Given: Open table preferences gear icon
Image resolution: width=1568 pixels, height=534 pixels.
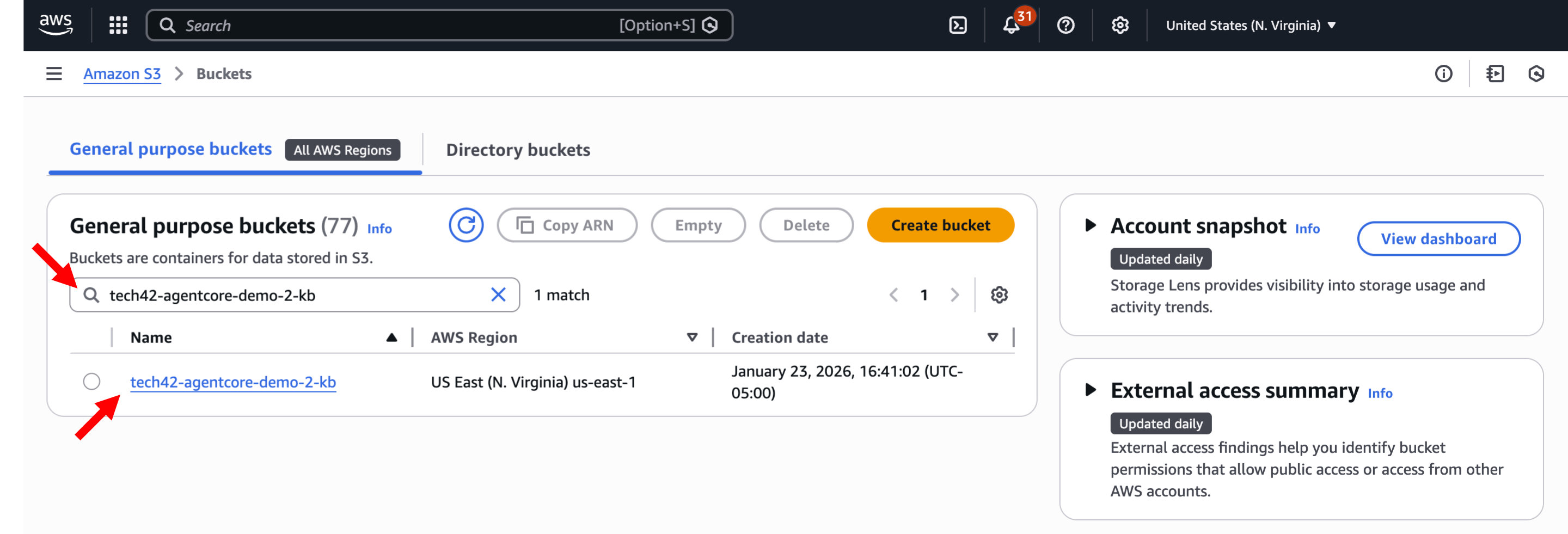Looking at the screenshot, I should (999, 294).
